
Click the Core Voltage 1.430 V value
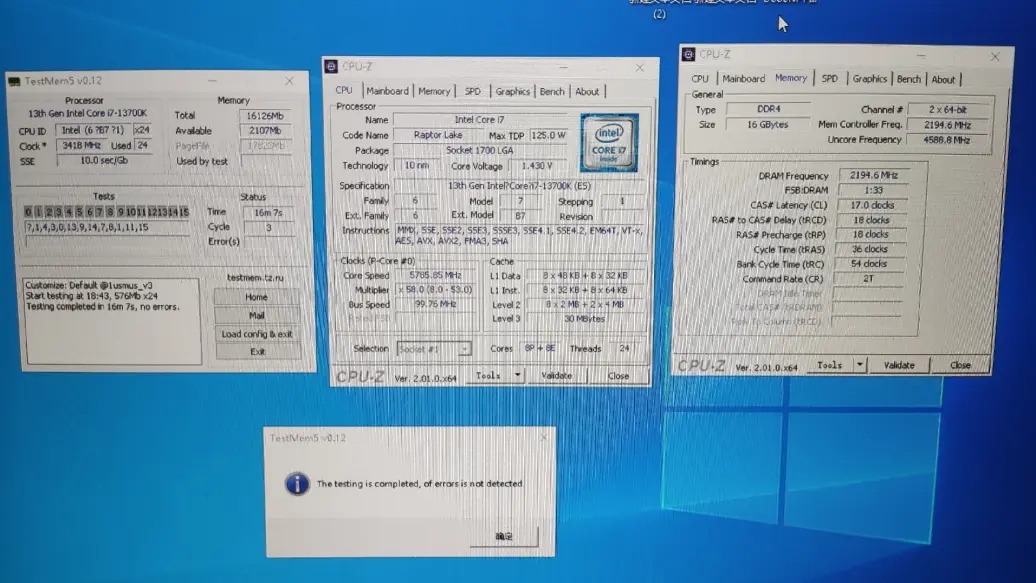(x=536, y=166)
